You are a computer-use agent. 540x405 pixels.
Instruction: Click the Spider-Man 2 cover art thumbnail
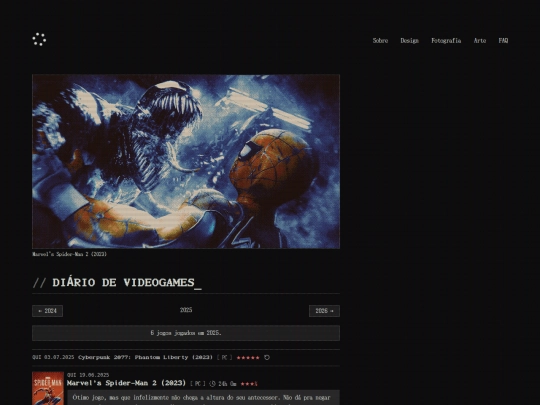click(x=48, y=388)
